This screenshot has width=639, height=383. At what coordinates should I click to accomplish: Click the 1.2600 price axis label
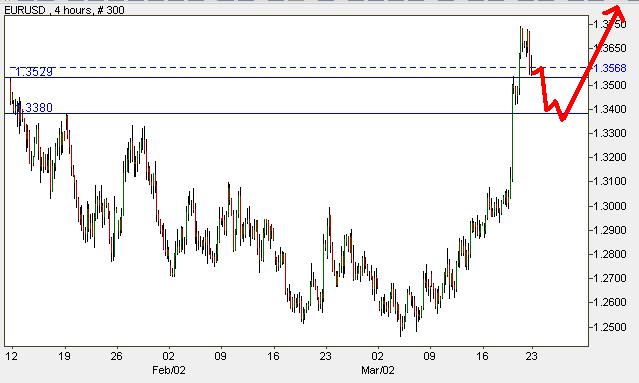point(610,302)
